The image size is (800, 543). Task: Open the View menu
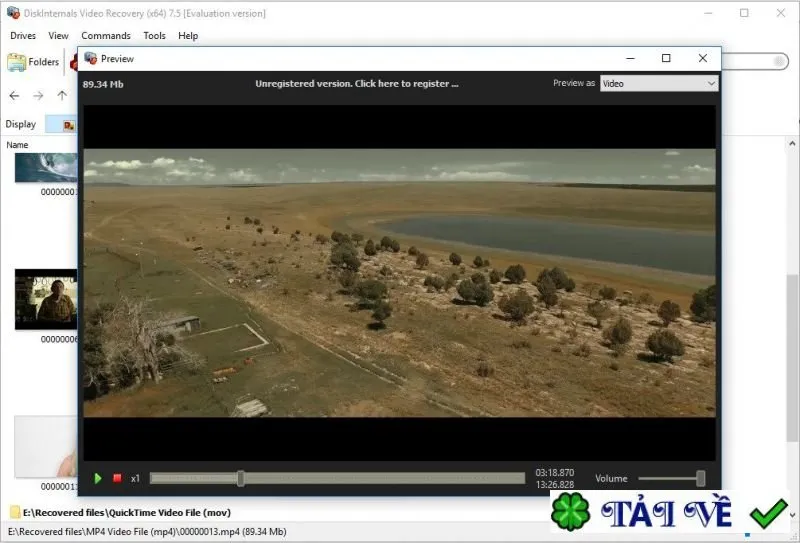tap(58, 36)
